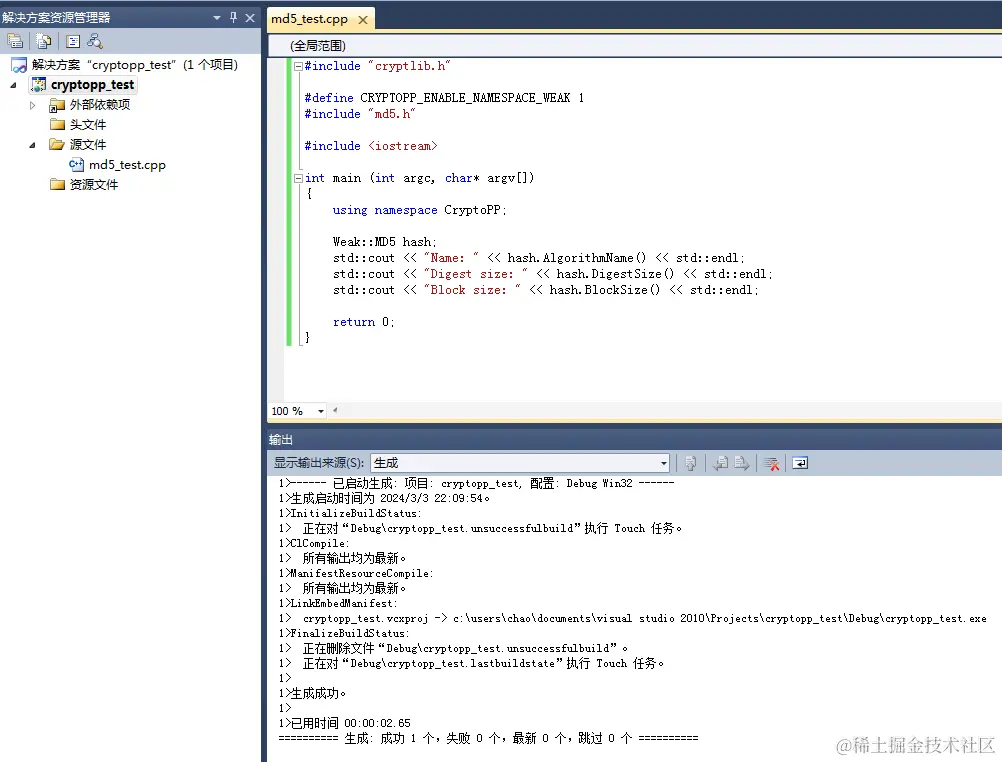Image resolution: width=1002 pixels, height=762 pixels.
Task: Switch to the md5_test.cpp tab
Action: tap(310, 17)
